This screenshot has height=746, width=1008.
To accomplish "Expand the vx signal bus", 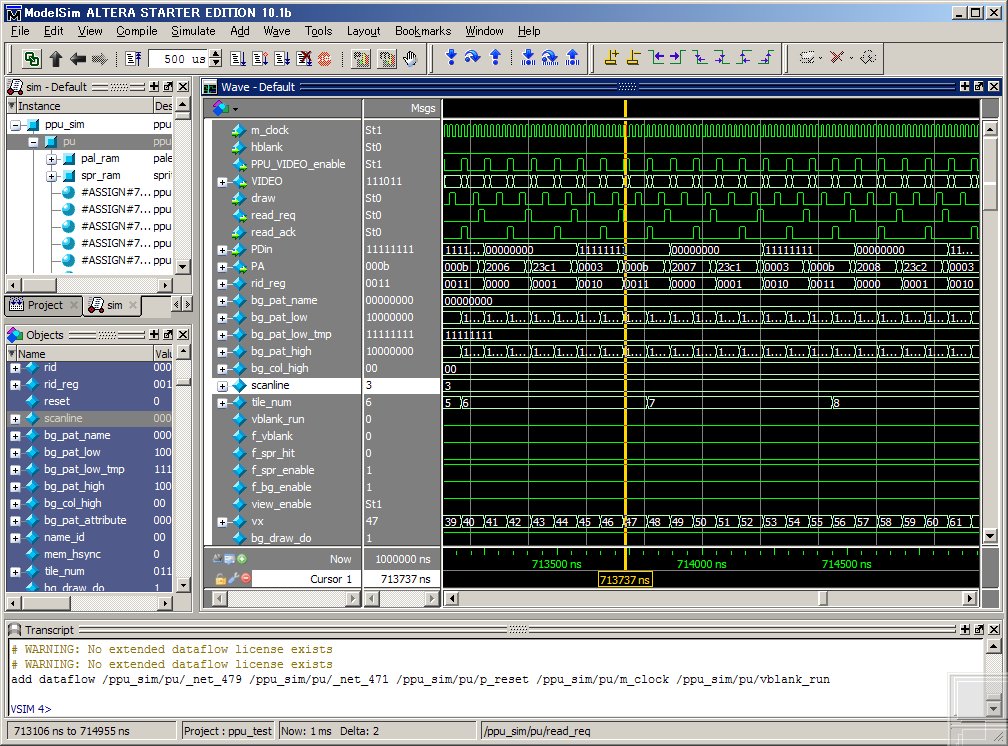I will (222, 522).
